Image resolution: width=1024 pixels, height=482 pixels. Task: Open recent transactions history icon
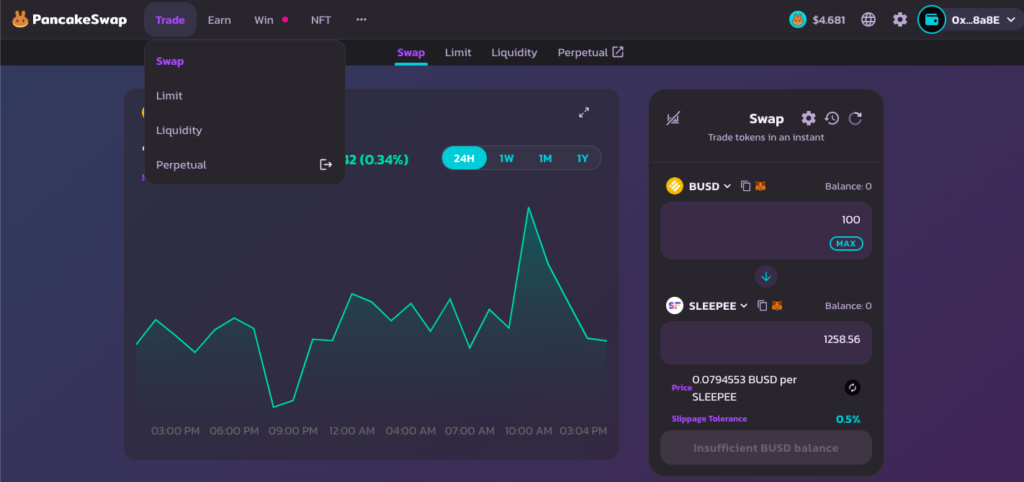point(831,118)
